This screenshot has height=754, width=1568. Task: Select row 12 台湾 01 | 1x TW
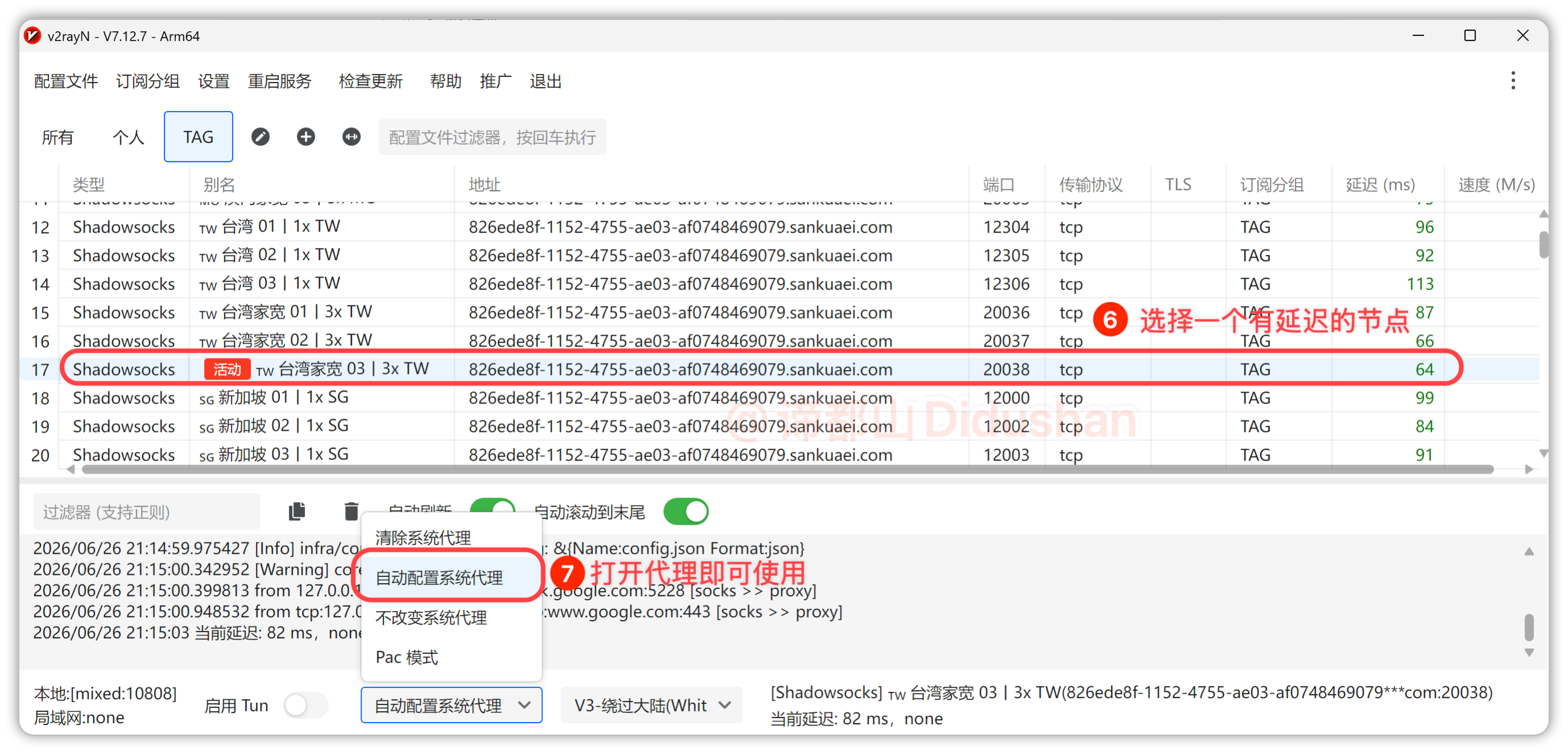(x=779, y=227)
